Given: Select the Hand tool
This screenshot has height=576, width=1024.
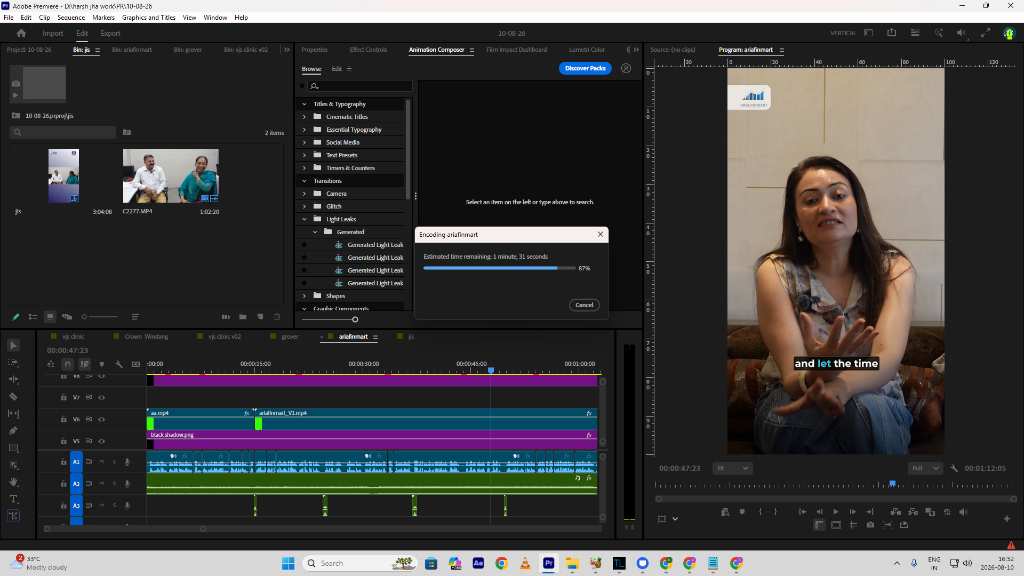Looking at the screenshot, I should (13, 482).
